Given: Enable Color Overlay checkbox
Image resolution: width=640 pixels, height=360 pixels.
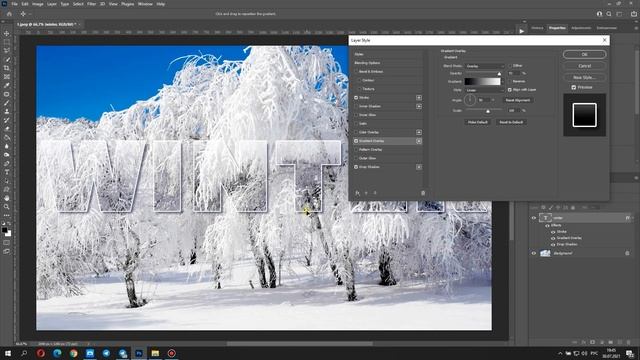Looking at the screenshot, I should [x=356, y=132].
